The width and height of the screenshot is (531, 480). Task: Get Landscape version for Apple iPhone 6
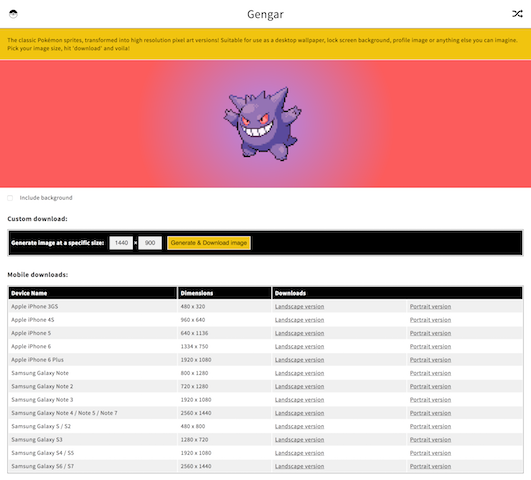pyautogui.click(x=299, y=347)
